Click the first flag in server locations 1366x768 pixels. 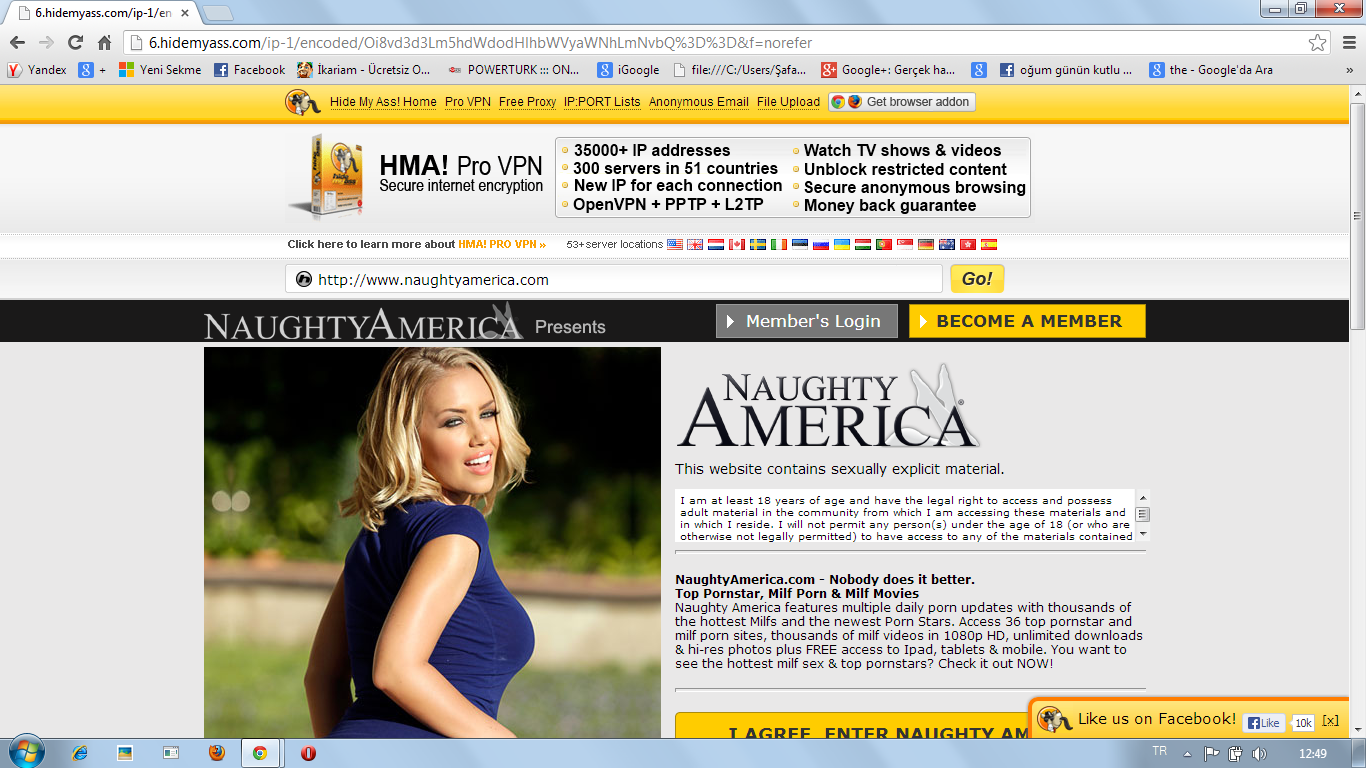tap(675, 244)
